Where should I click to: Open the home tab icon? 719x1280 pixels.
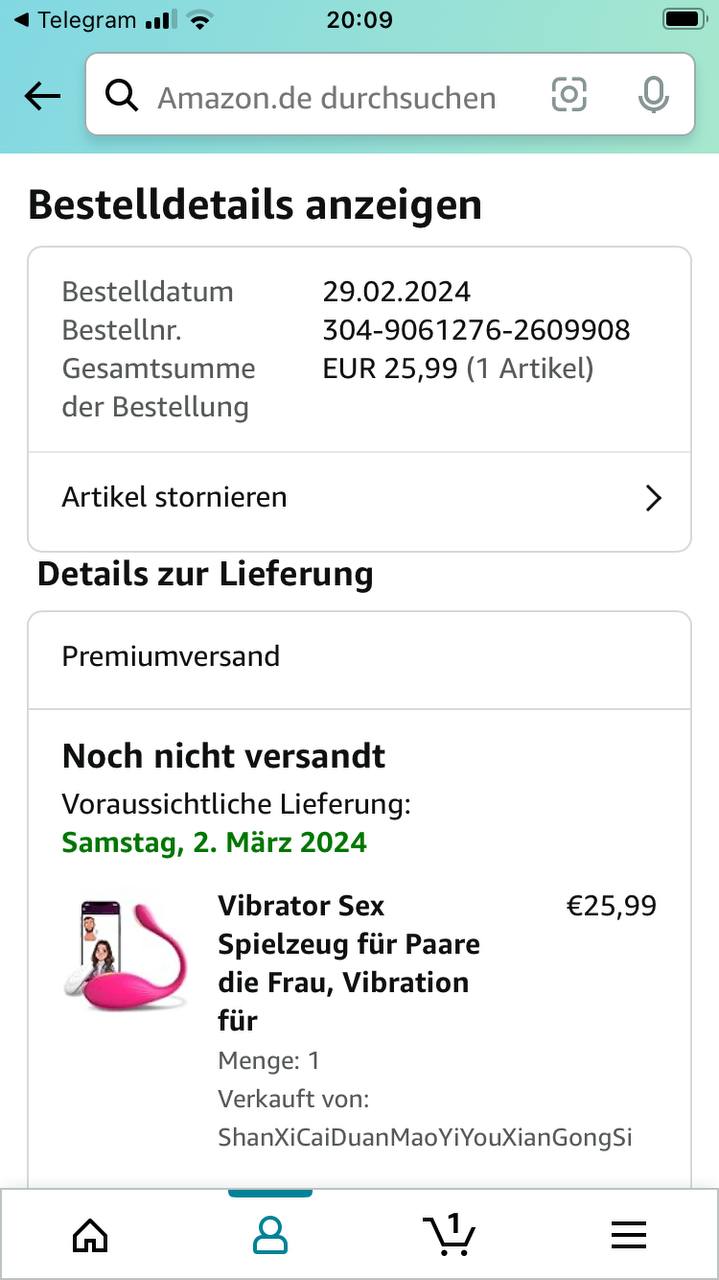coord(90,1235)
